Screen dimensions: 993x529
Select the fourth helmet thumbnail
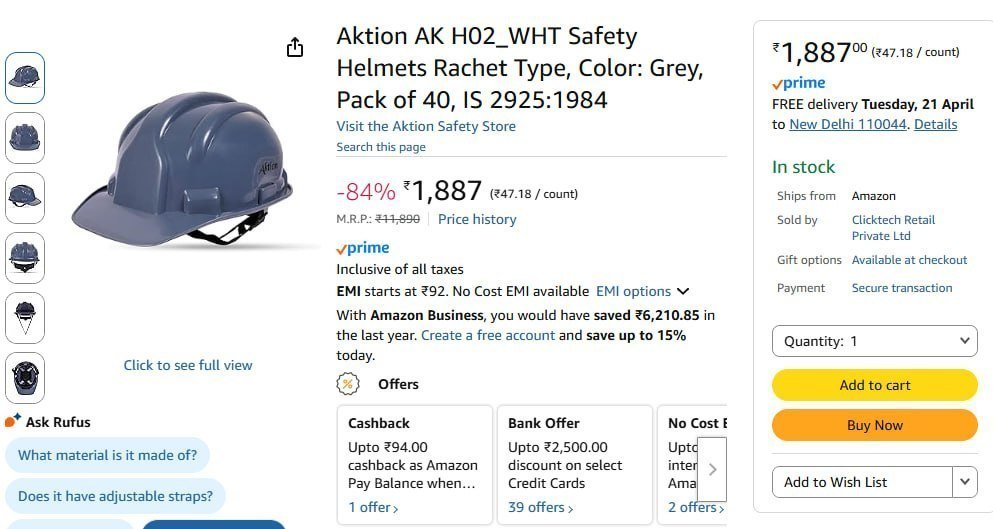(x=25, y=257)
